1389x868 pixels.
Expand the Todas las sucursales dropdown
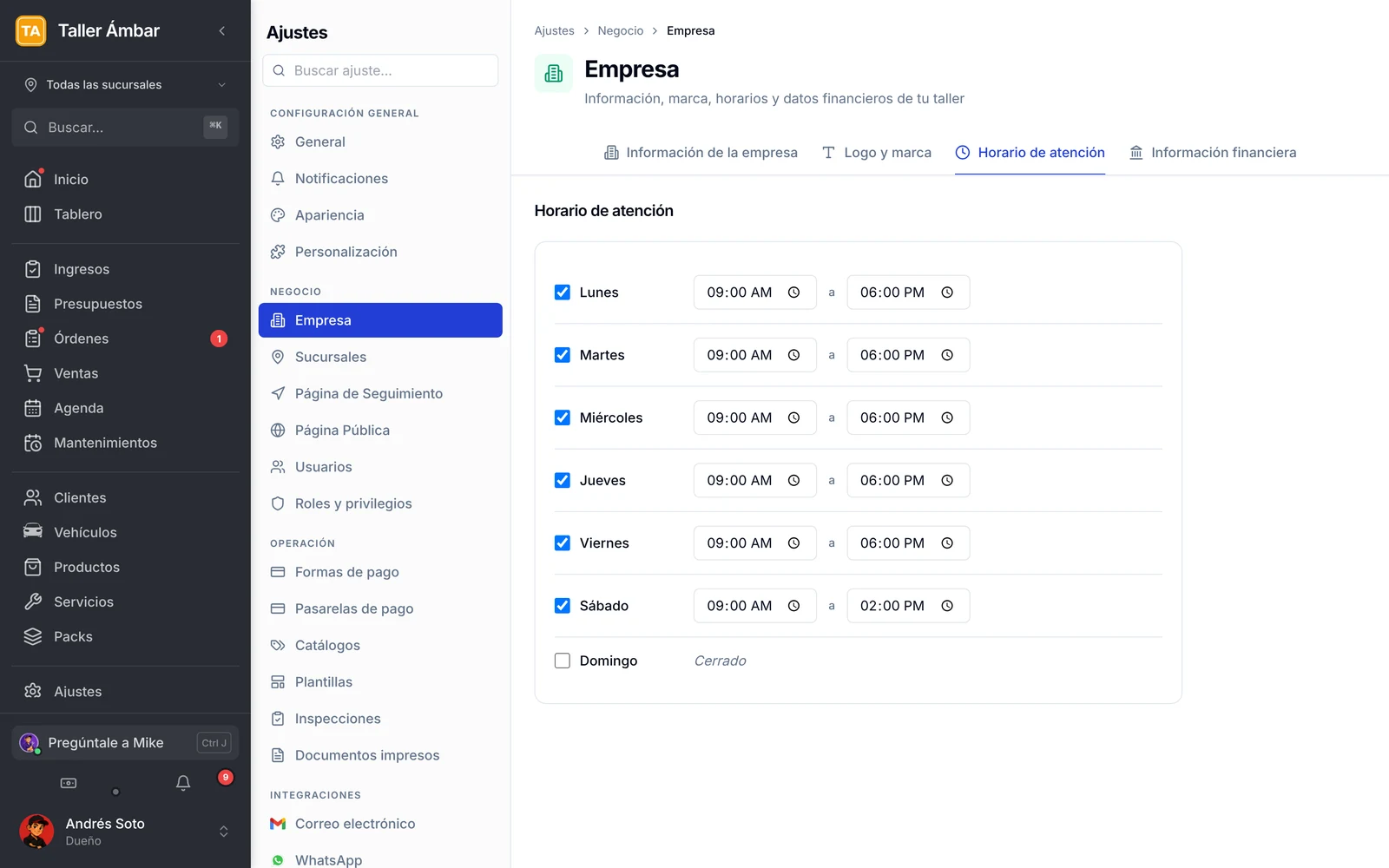pyautogui.click(x=126, y=84)
